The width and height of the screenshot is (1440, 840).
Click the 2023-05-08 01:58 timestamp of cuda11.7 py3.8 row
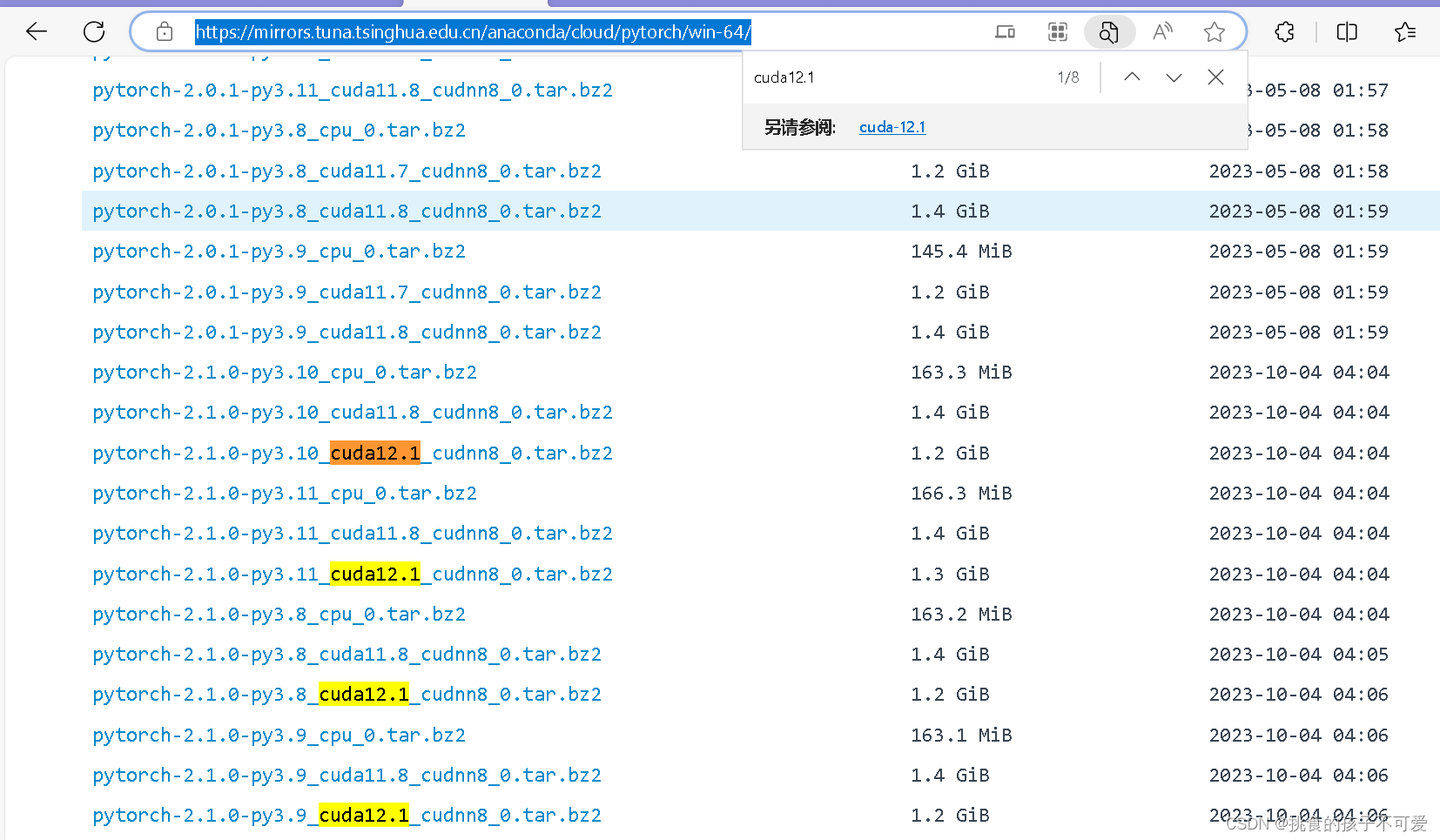pos(1299,171)
